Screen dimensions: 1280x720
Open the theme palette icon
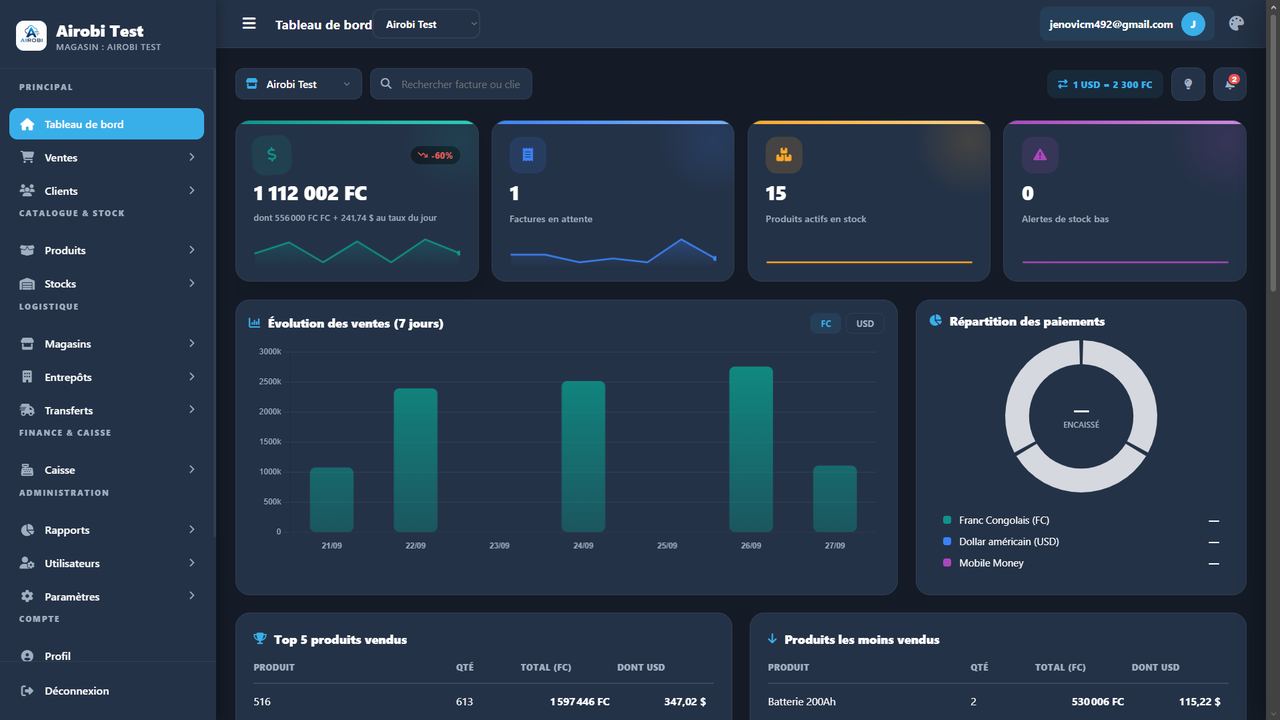pyautogui.click(x=1236, y=24)
